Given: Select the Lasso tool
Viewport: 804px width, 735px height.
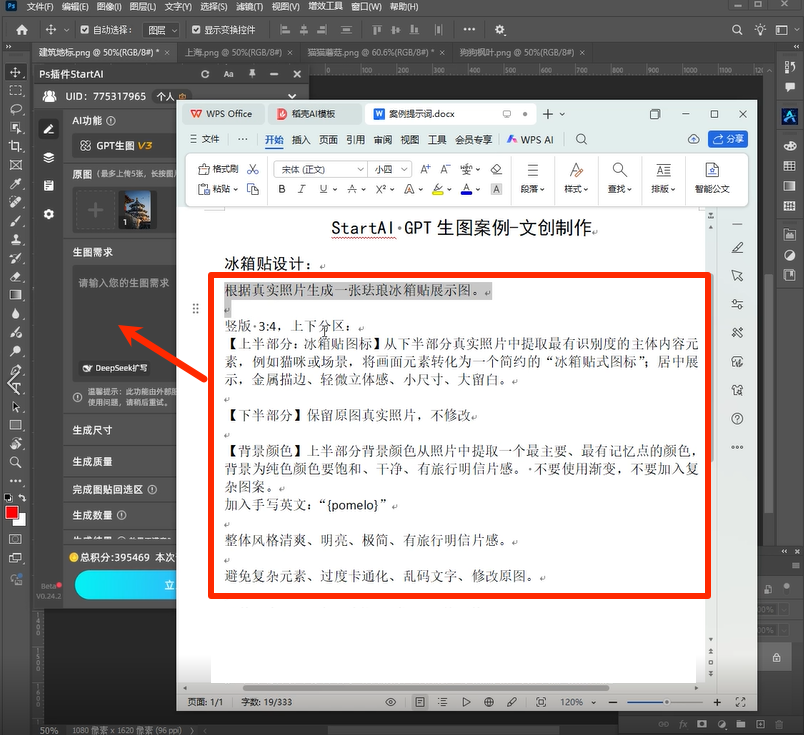Looking at the screenshot, I should click(15, 109).
